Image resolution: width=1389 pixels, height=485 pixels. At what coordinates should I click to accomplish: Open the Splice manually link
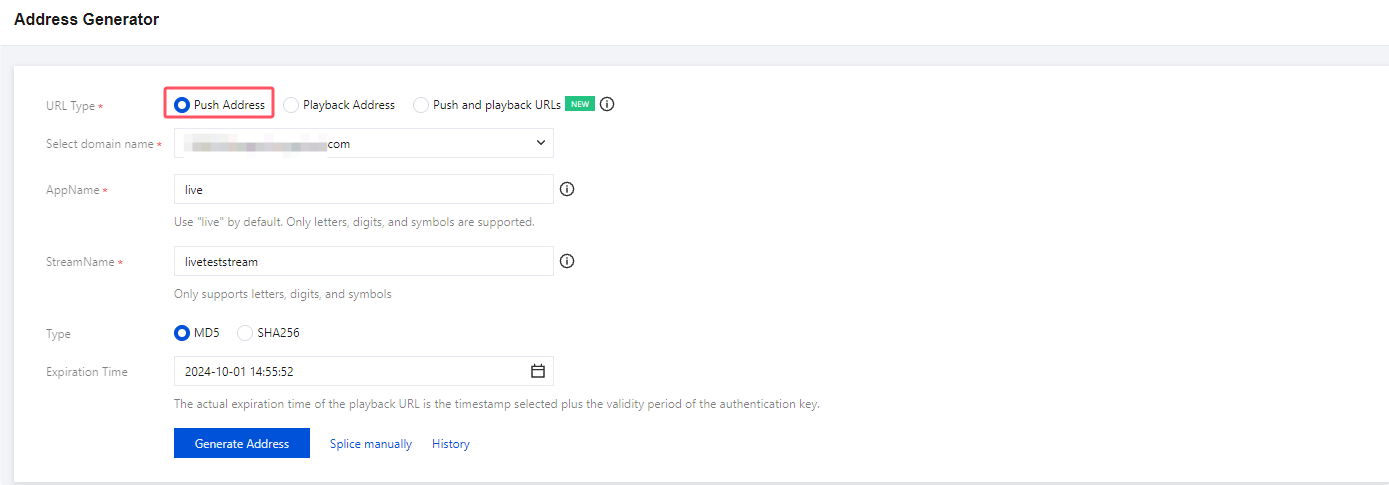(371, 444)
